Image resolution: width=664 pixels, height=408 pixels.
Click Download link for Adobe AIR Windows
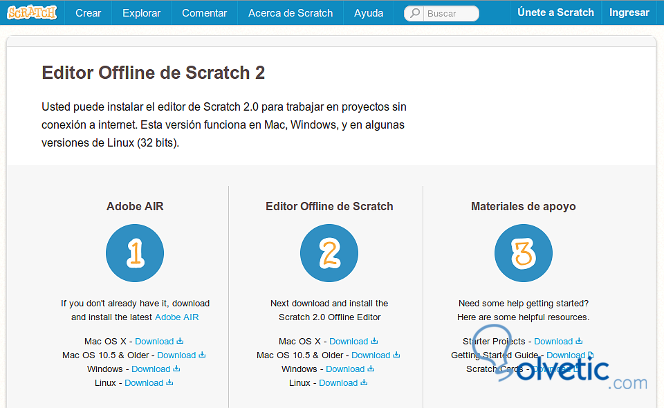click(151, 369)
